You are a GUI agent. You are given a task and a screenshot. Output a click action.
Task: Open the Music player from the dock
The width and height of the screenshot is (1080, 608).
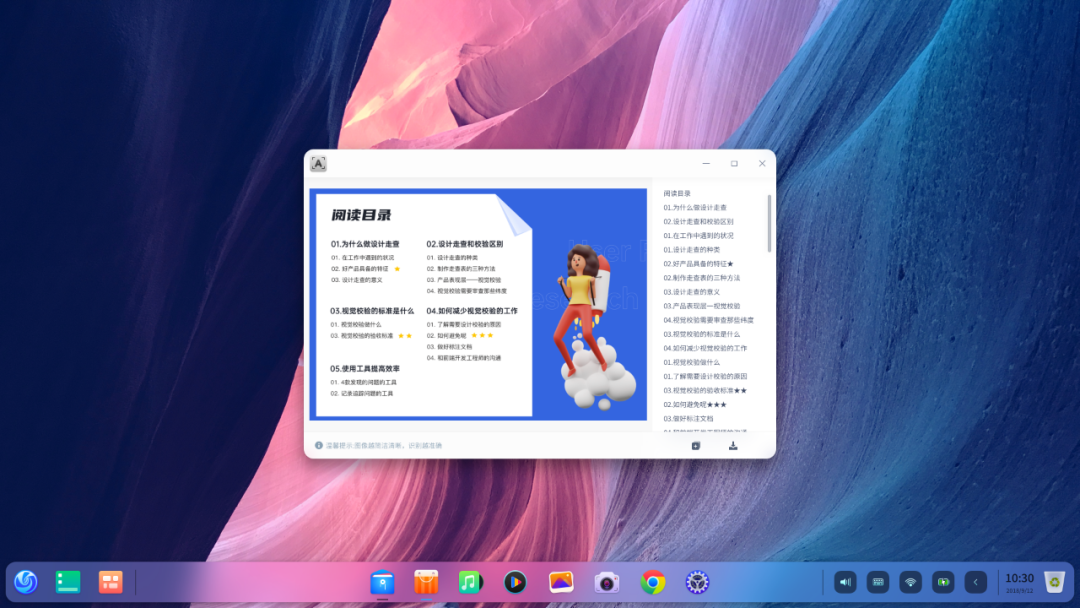[470, 581]
